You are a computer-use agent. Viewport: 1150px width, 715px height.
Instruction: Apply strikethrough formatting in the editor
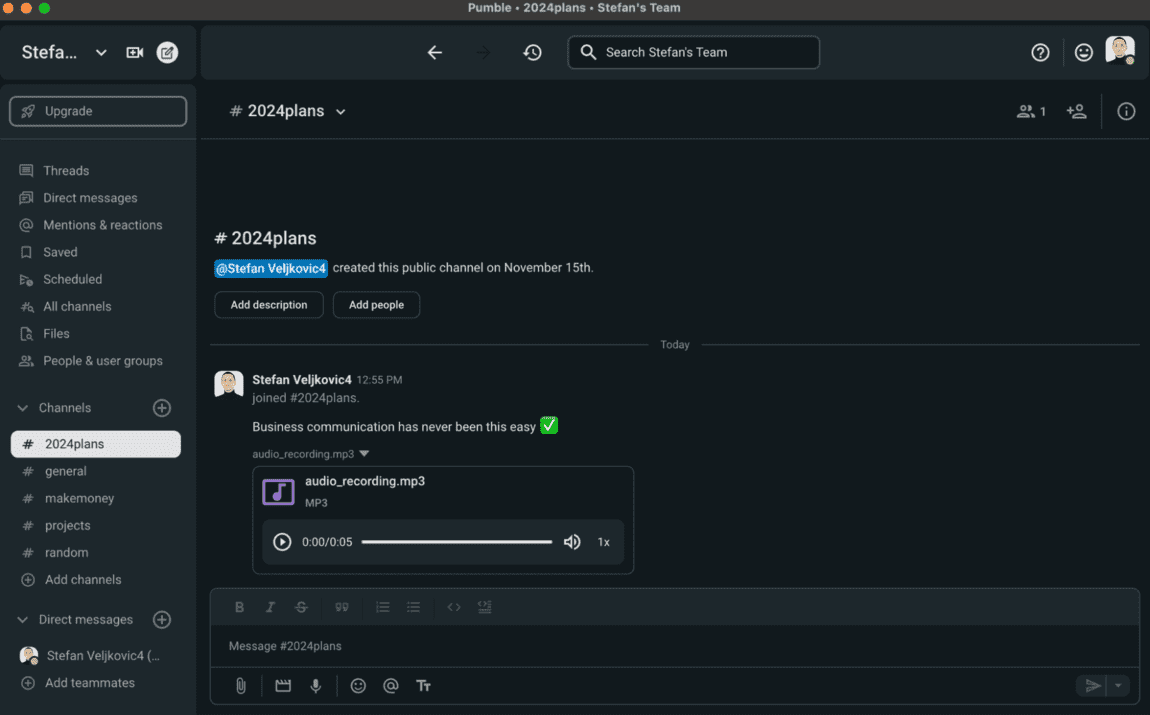click(x=301, y=607)
